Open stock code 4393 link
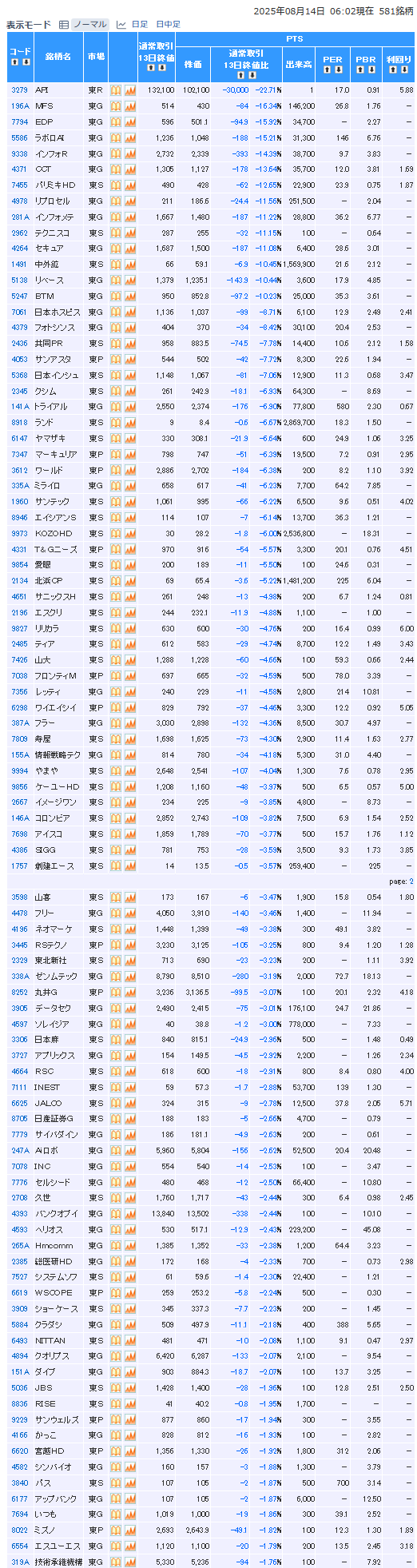The width and height of the screenshot is (417, 1568). (20, 1213)
